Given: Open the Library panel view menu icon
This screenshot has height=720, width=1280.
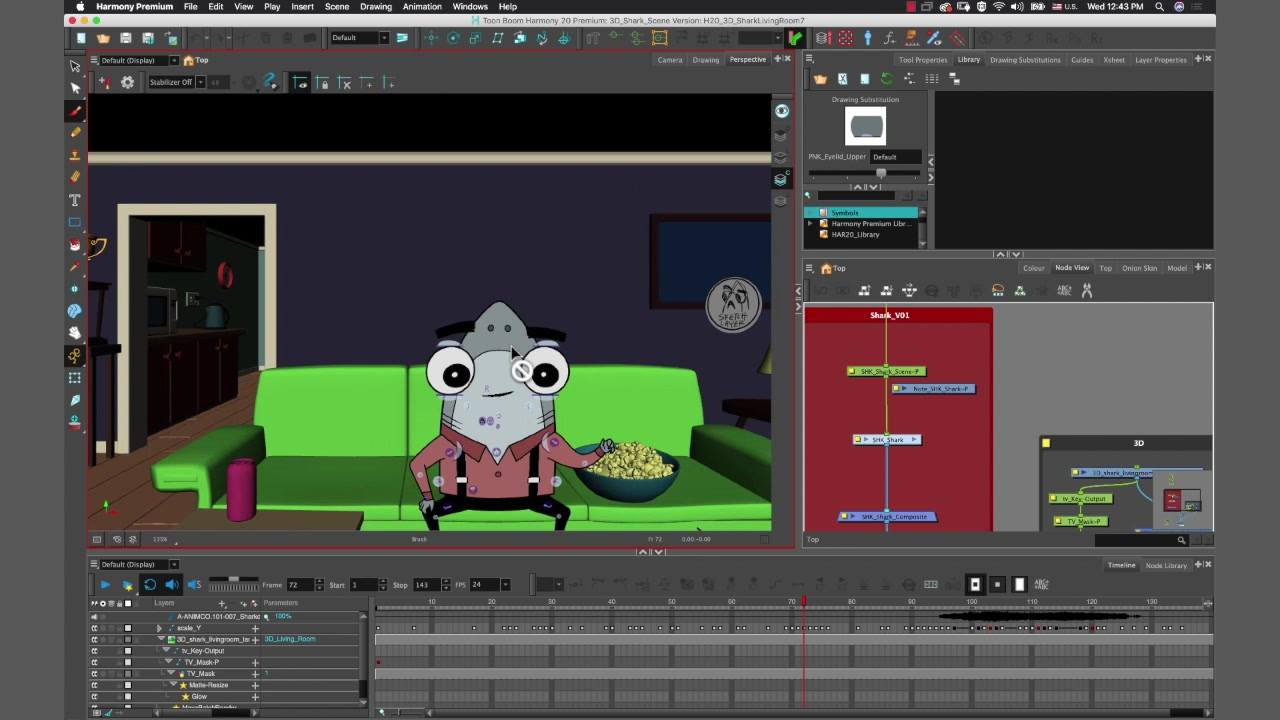Looking at the screenshot, I should (x=807, y=60).
